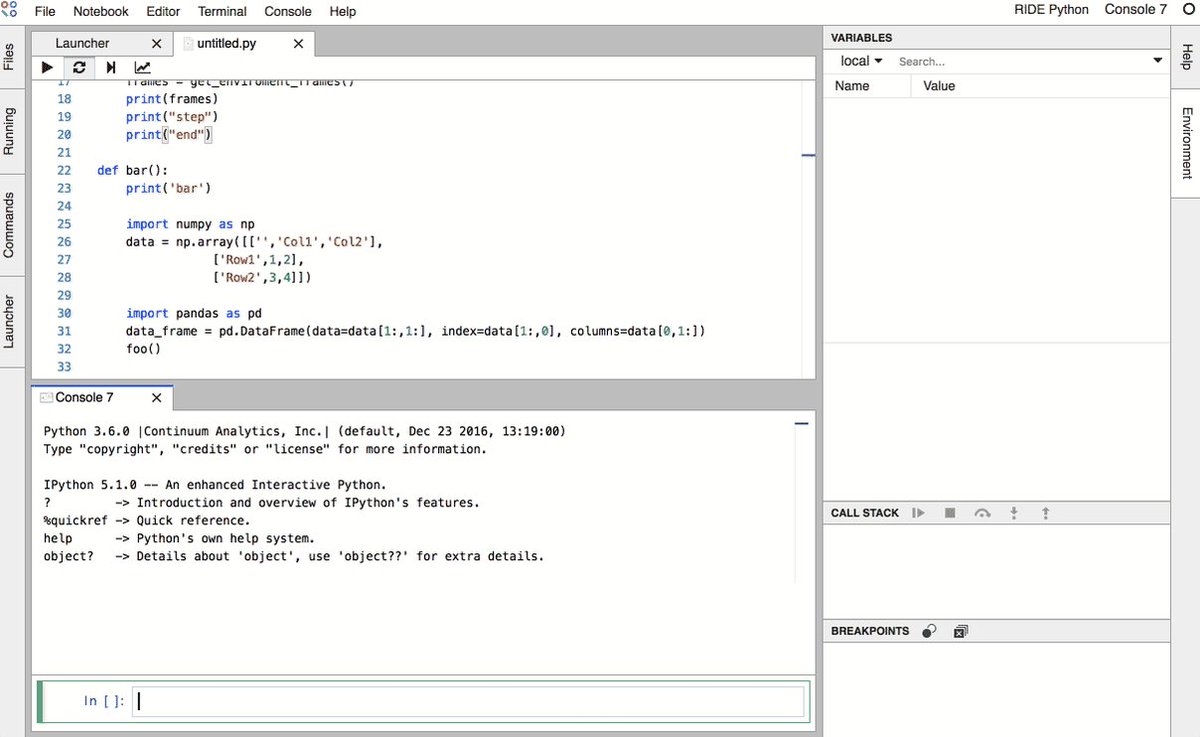Open the Editor menu
1200x737 pixels.
[163, 11]
